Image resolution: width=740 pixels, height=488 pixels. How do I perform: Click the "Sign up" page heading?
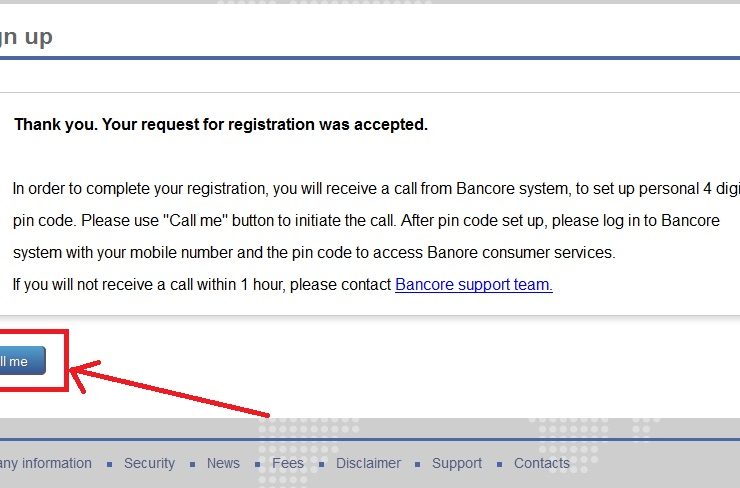tap(26, 38)
